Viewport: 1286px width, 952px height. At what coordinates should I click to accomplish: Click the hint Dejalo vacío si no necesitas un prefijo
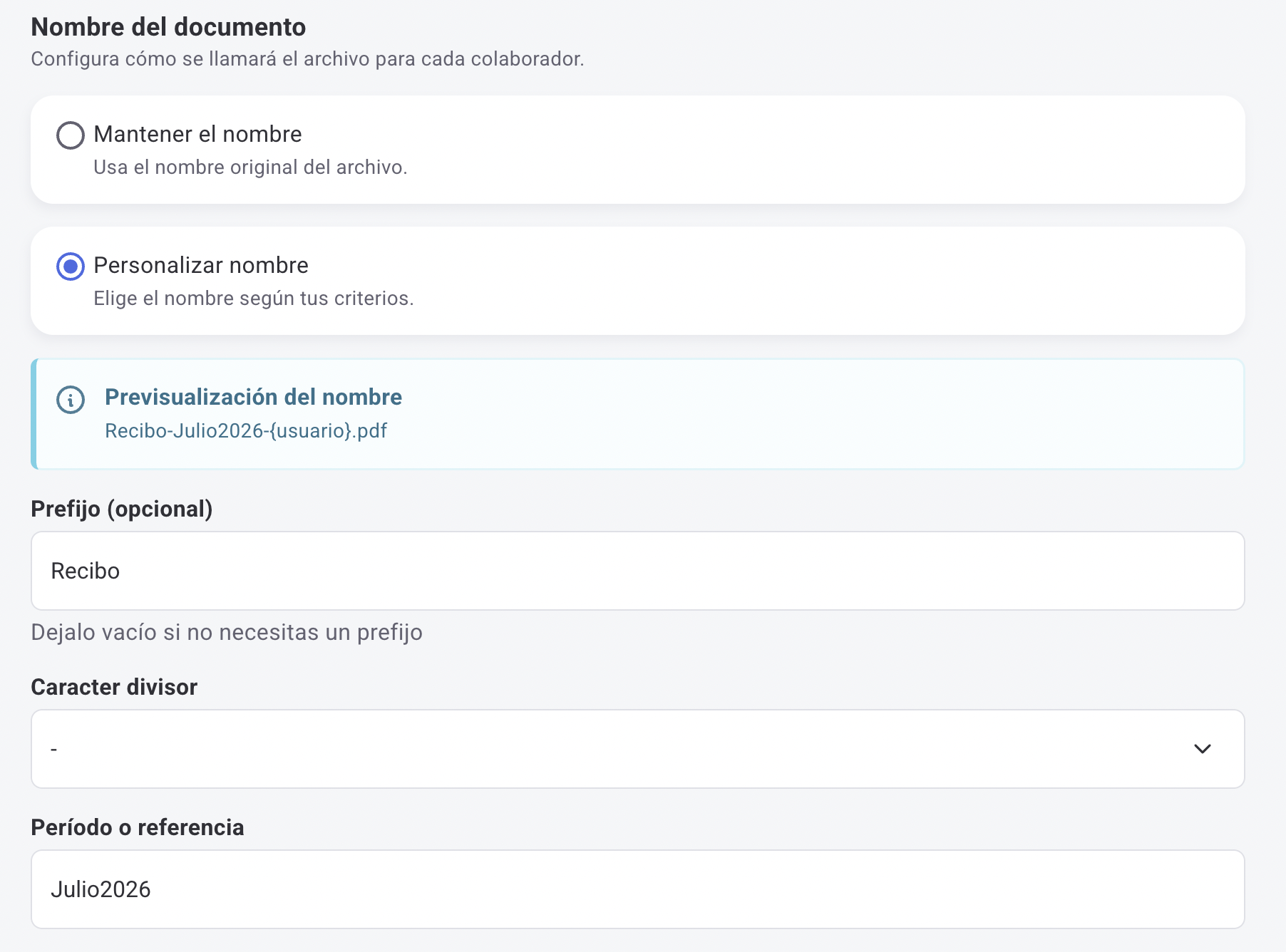(x=227, y=632)
